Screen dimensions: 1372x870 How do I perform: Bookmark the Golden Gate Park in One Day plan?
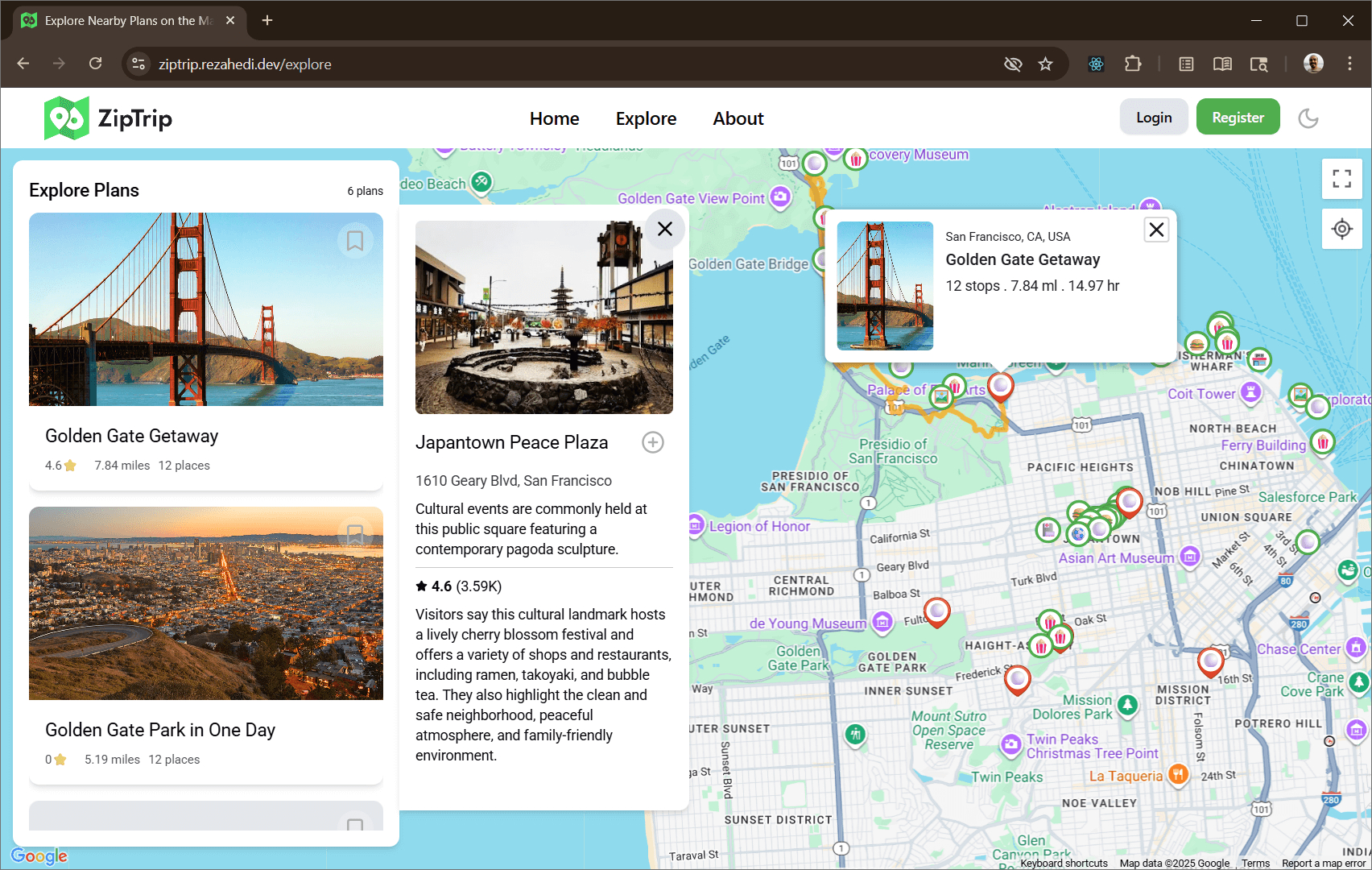coord(355,535)
